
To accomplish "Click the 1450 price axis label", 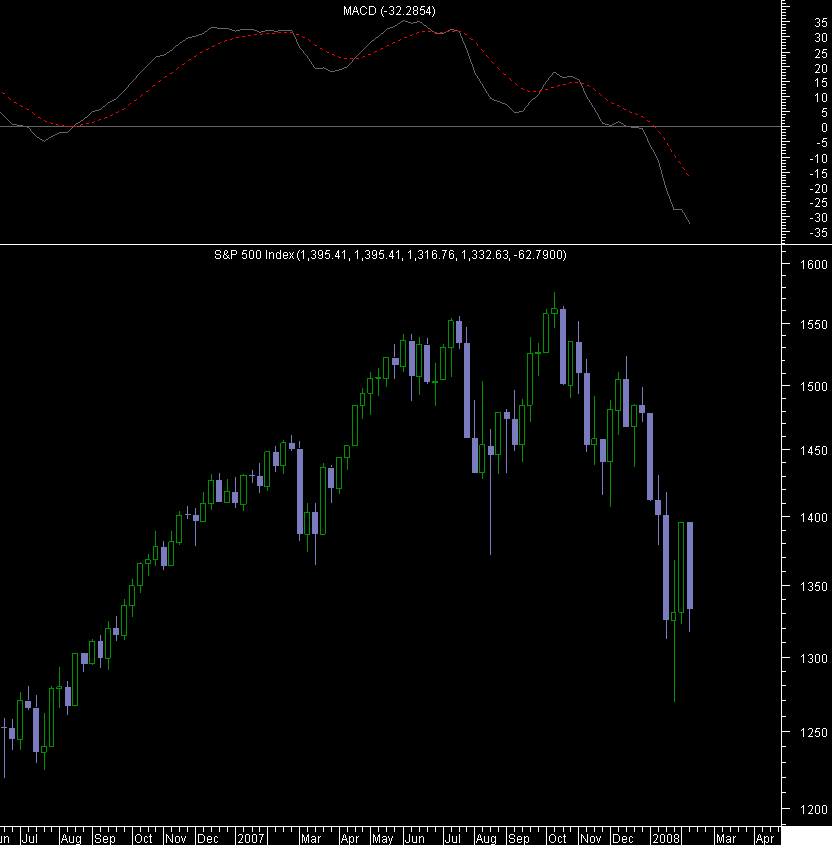I will pos(814,451).
